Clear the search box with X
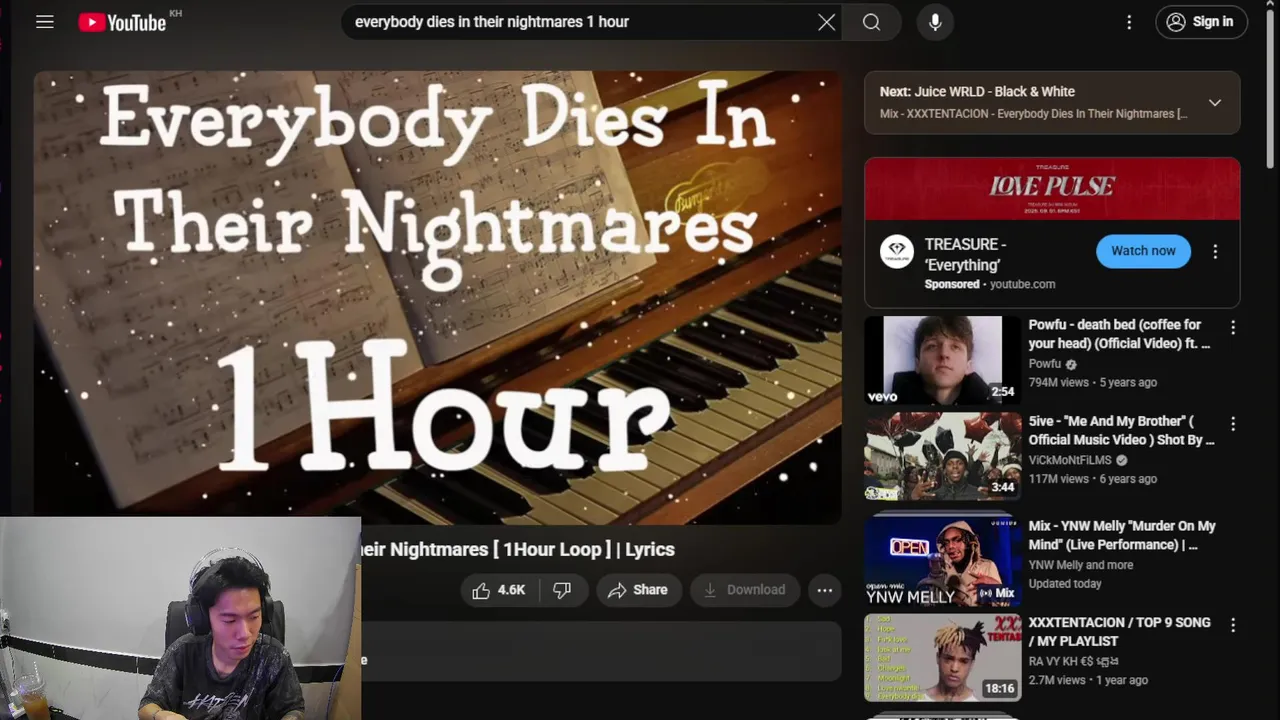The width and height of the screenshot is (1280, 720). [826, 22]
